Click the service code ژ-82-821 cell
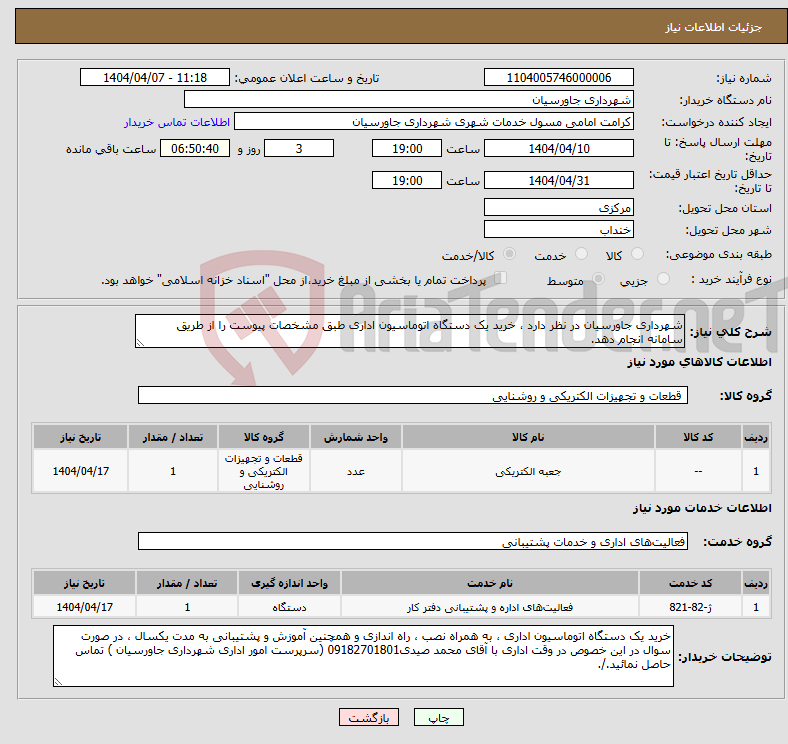The width and height of the screenshot is (788, 744). click(691, 607)
